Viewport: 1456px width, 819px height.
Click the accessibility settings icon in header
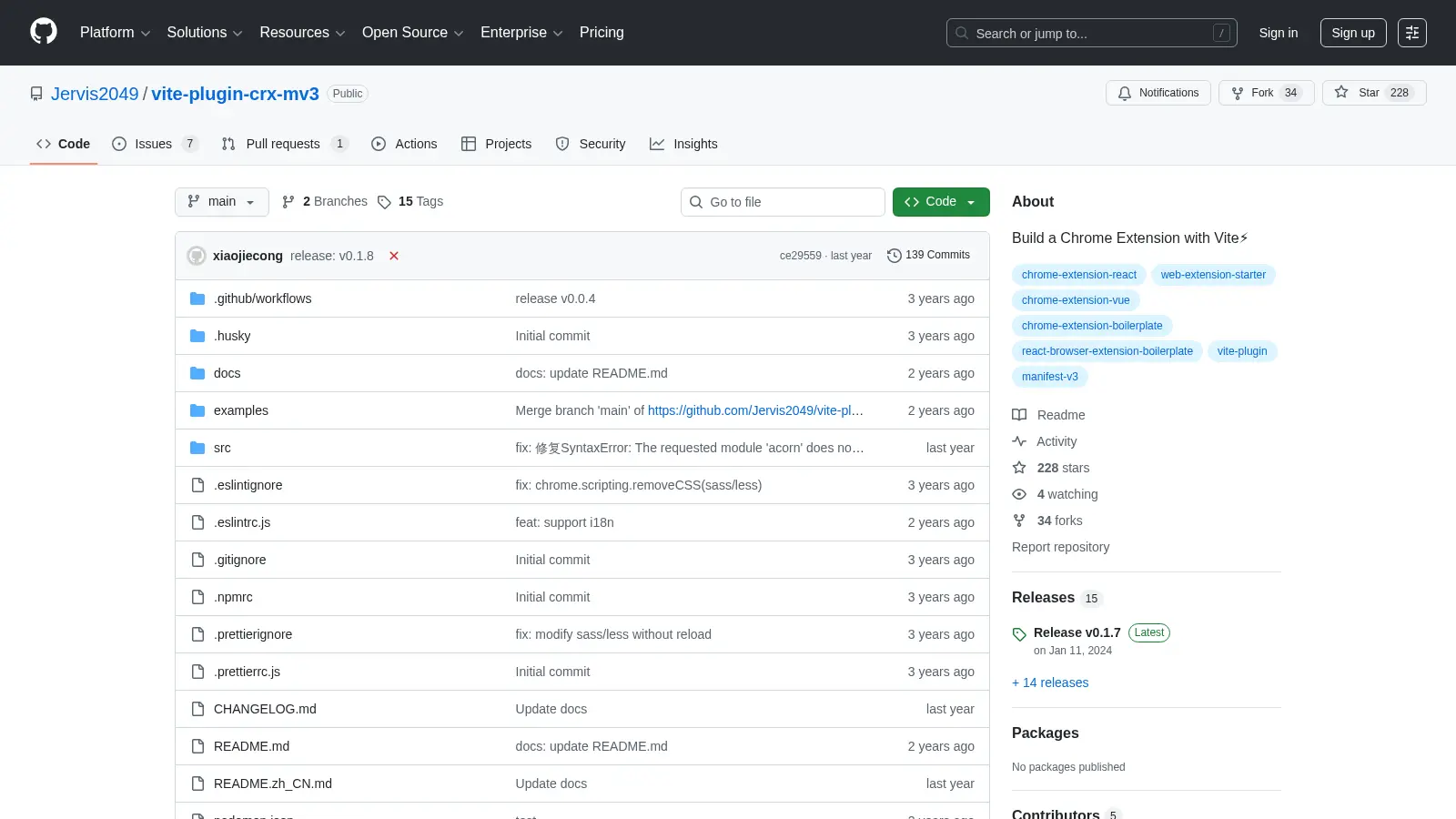[x=1412, y=33]
